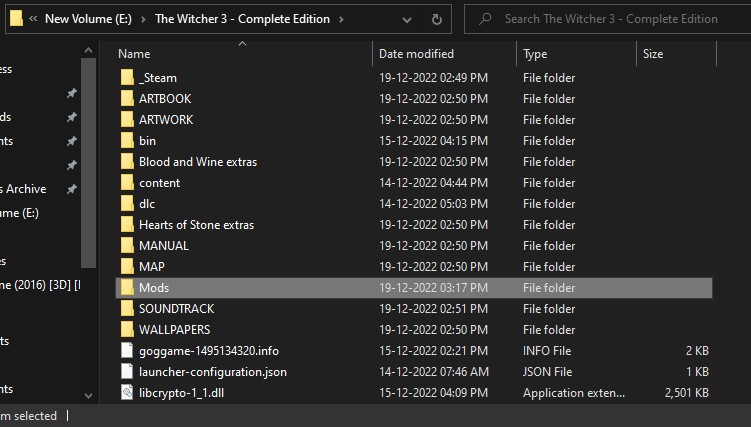The image size is (751, 427).
Task: Click the ARTWORK folder icon
Action: point(127,120)
